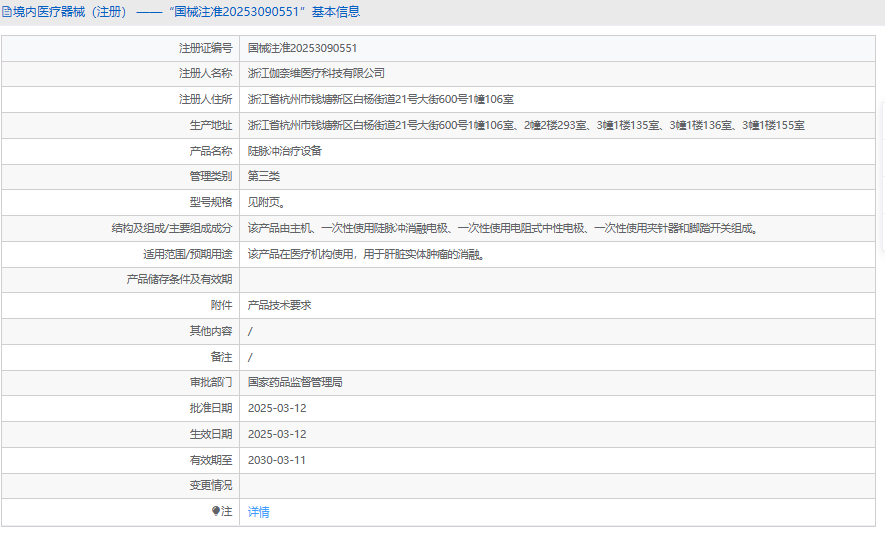Select registrant name 浙江伽奈维医疗科技有限公司
The width and height of the screenshot is (885, 536).
[x=316, y=73]
